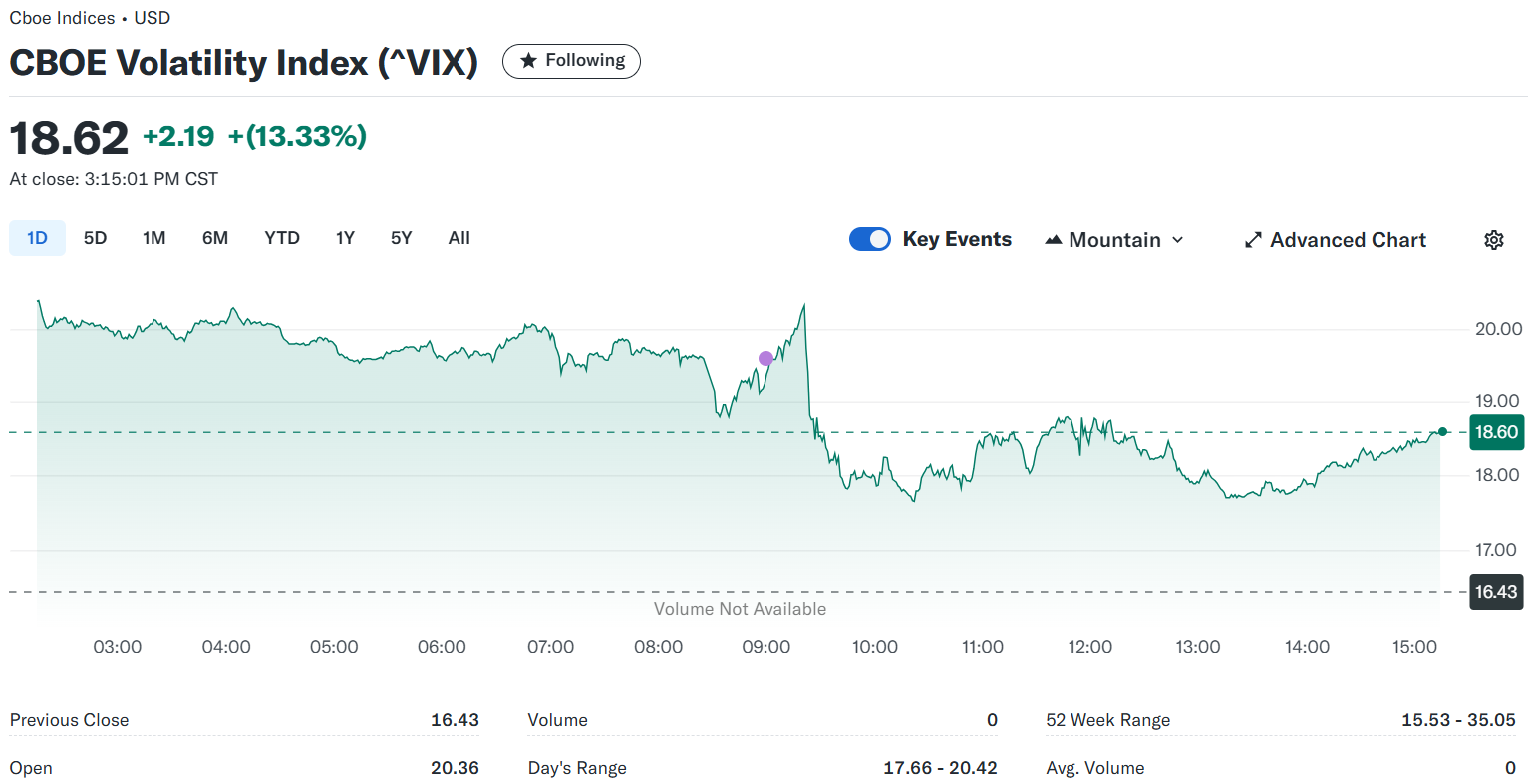Click the Mountain chart type icon

coord(1054,240)
